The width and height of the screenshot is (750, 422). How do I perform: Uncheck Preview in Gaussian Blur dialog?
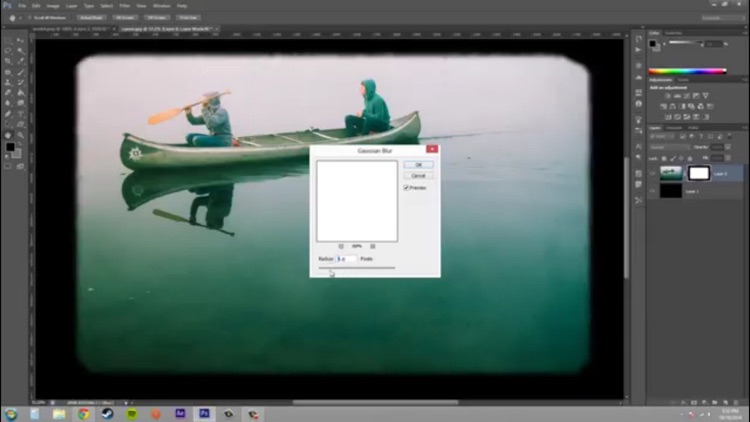[x=406, y=188]
